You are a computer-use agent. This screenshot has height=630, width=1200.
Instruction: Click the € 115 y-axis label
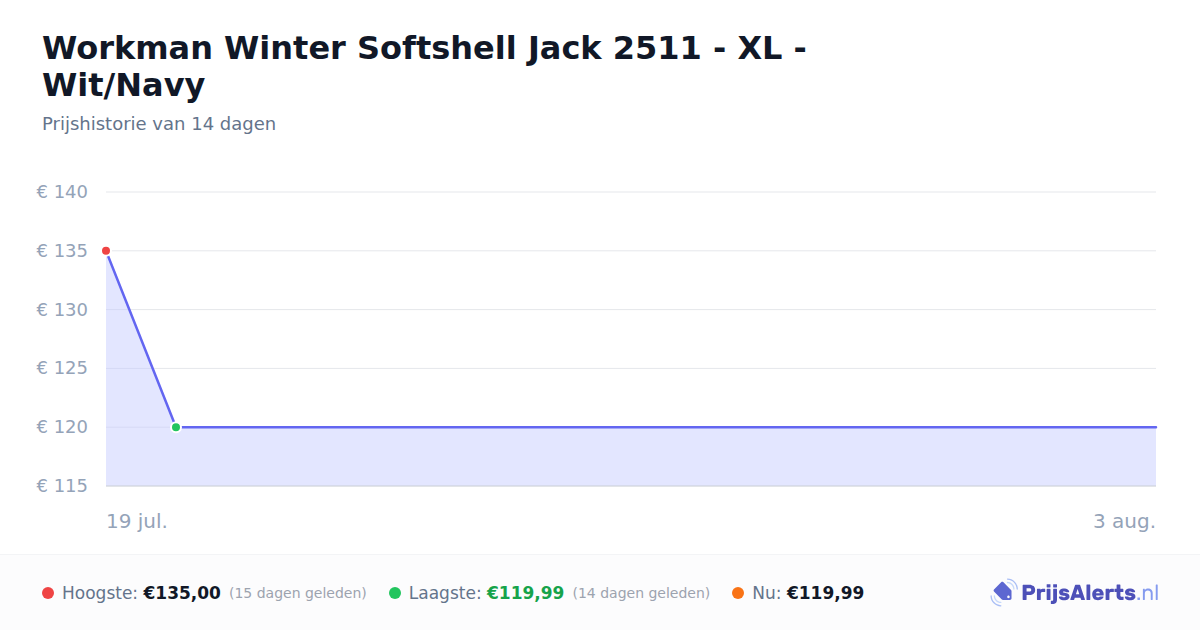tap(63, 486)
